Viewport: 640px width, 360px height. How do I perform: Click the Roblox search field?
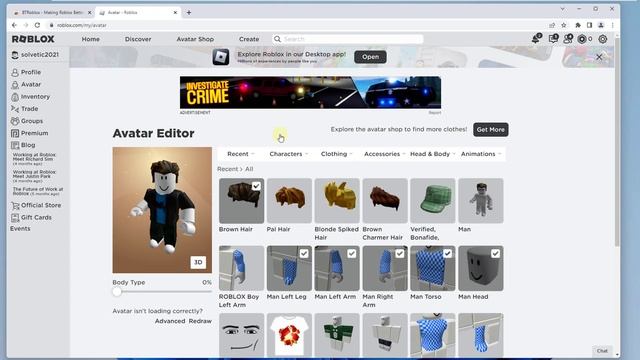tap(348, 39)
